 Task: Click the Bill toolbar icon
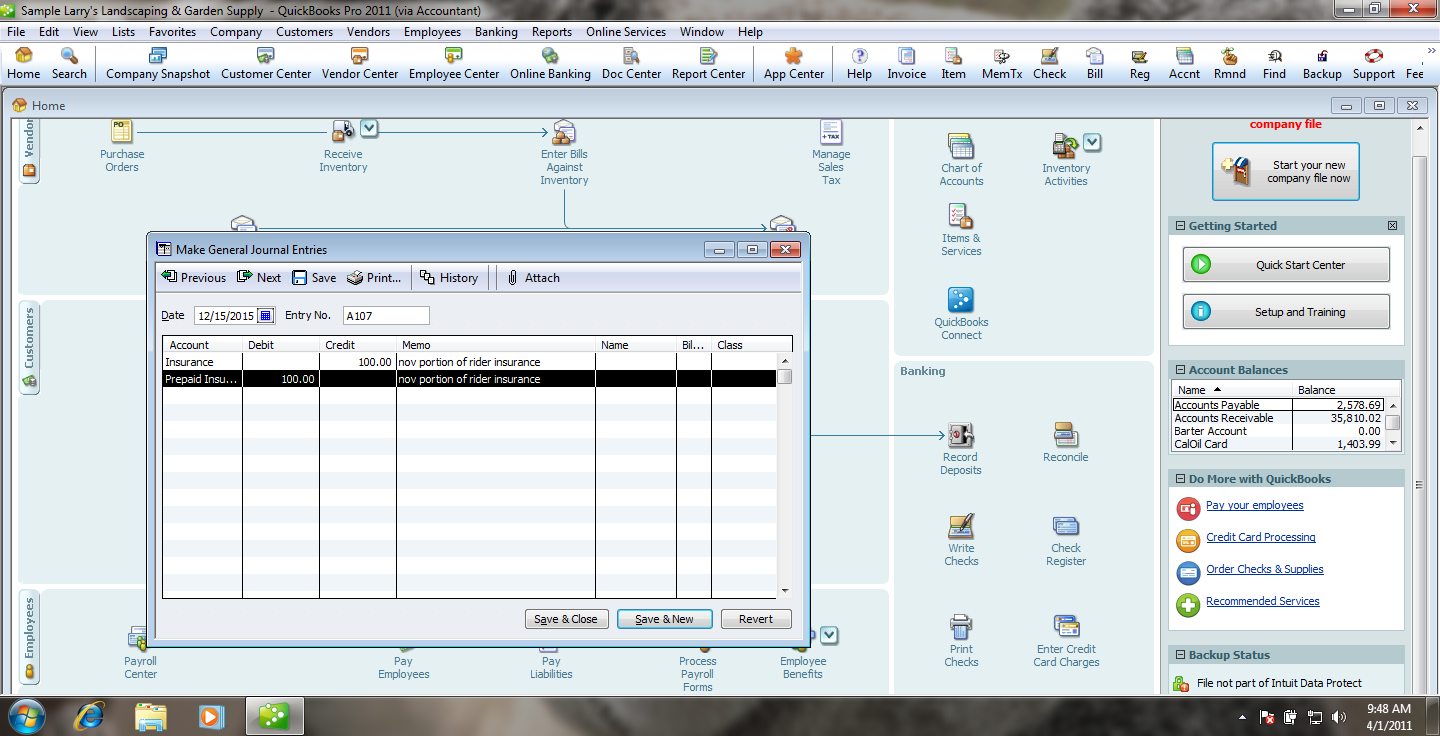[1095, 63]
